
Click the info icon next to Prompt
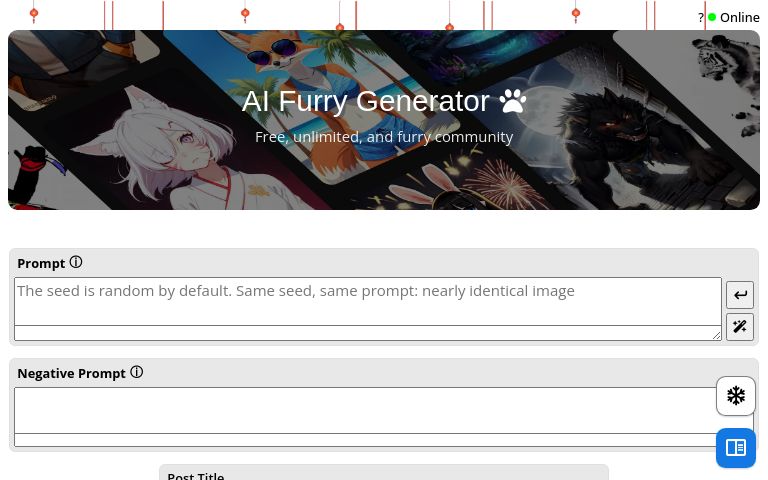pyautogui.click(x=76, y=263)
